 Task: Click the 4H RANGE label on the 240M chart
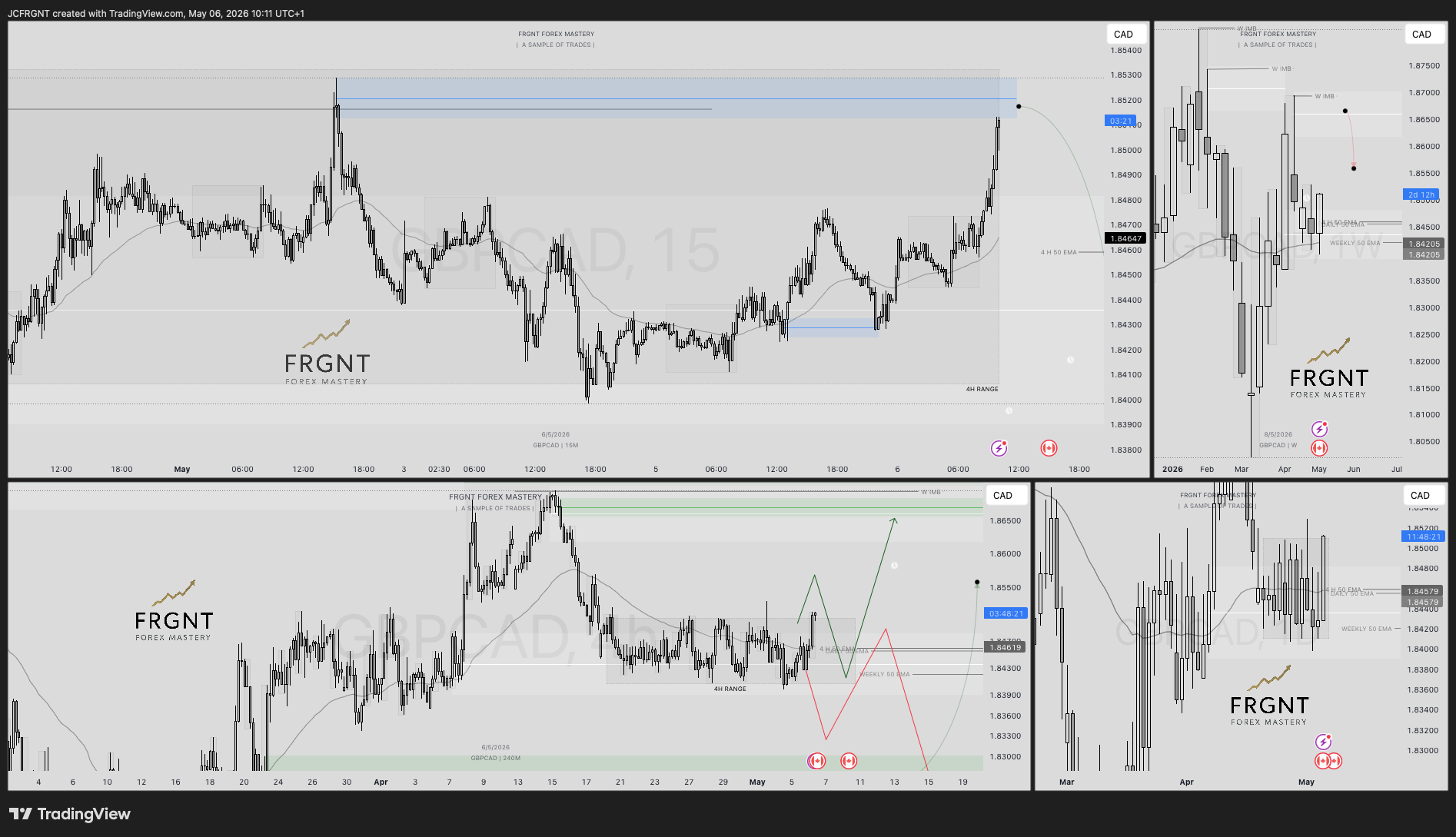coord(730,689)
